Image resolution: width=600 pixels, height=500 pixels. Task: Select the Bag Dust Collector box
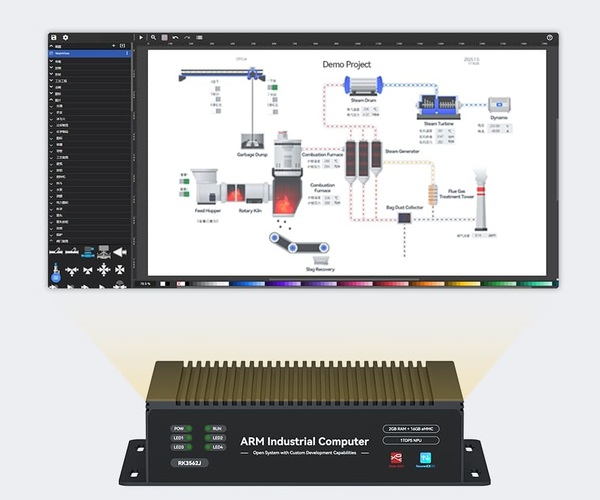click(x=404, y=218)
